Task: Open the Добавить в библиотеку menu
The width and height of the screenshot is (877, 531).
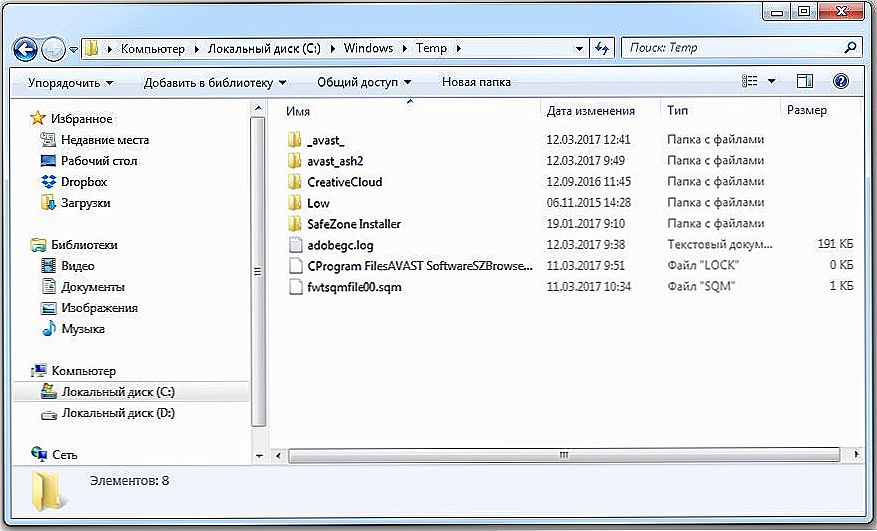Action: tap(215, 82)
